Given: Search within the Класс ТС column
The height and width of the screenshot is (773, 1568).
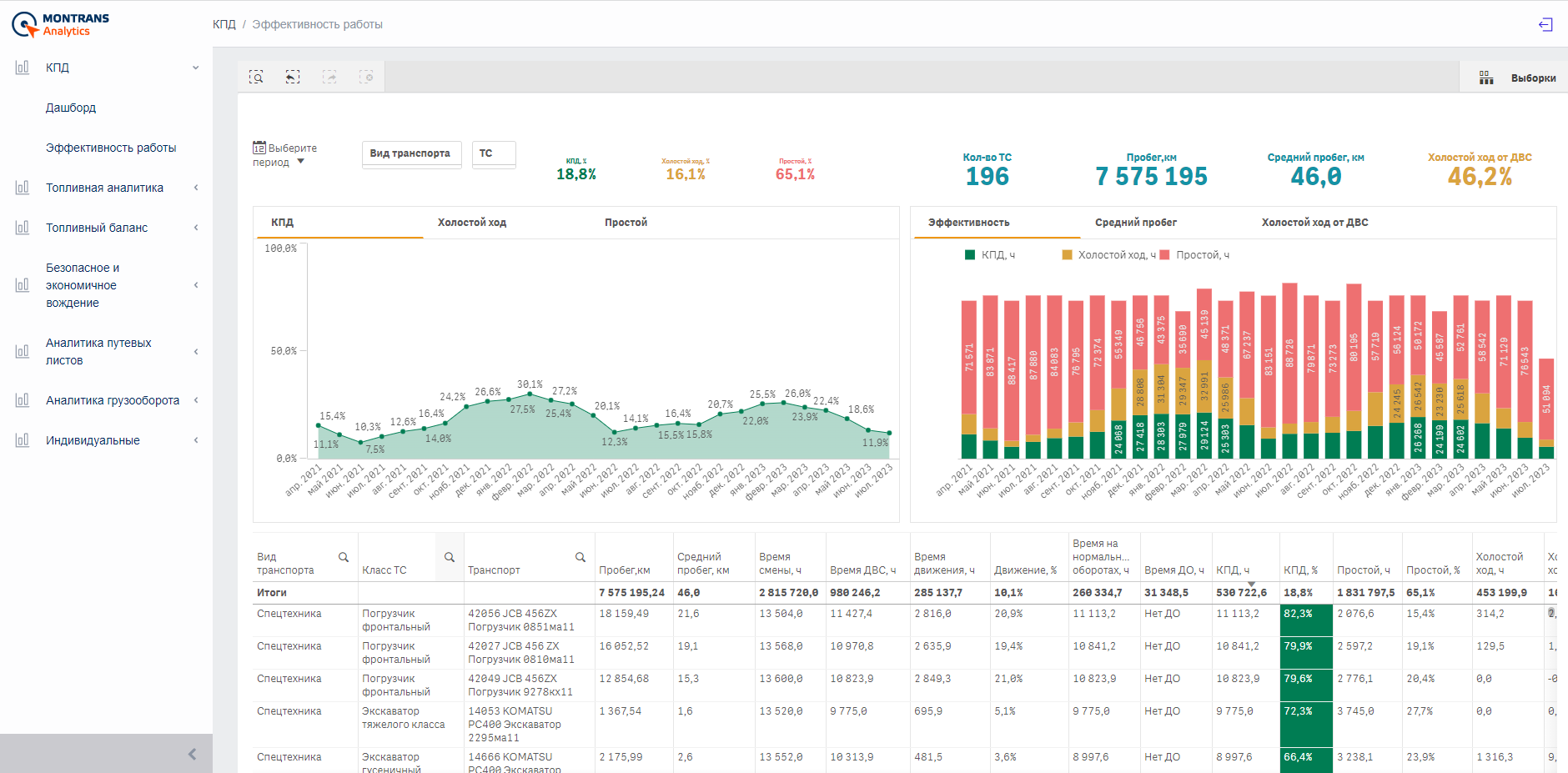Looking at the screenshot, I should [450, 557].
